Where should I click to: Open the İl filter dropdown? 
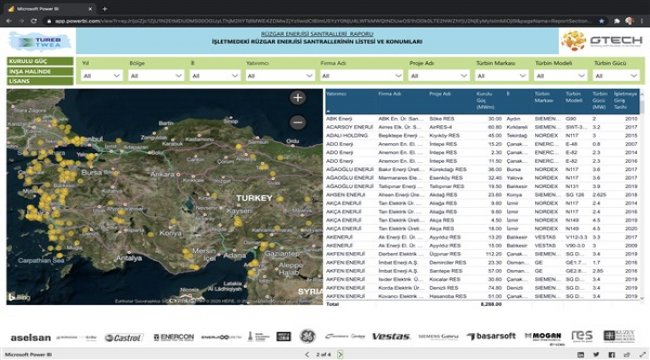(x=215, y=76)
